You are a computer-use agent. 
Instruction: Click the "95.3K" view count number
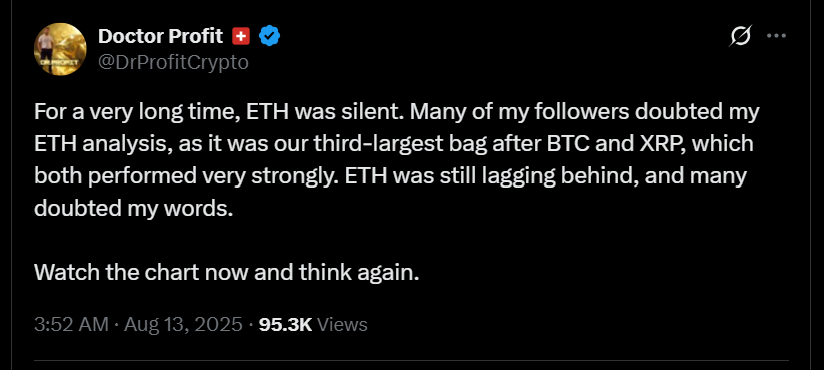click(286, 324)
